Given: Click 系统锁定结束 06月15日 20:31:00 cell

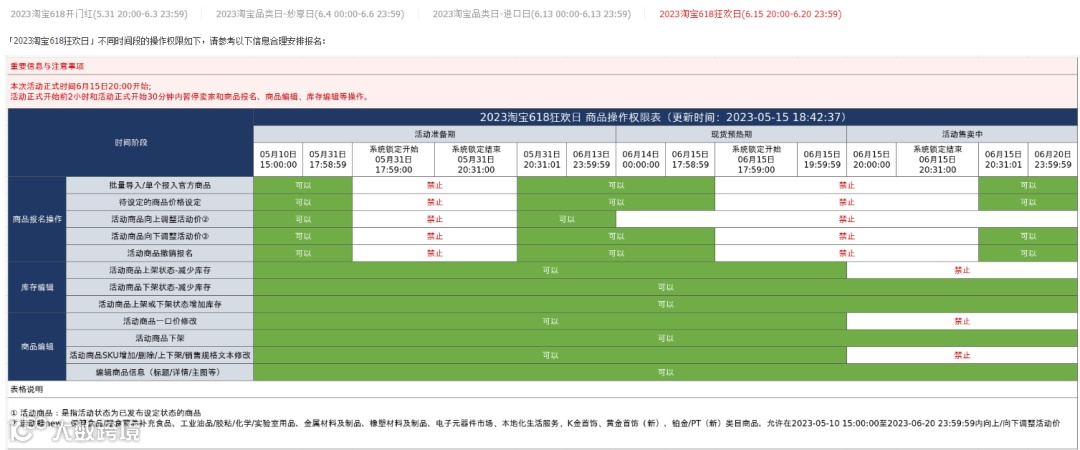Looking at the screenshot, I should (937, 159).
